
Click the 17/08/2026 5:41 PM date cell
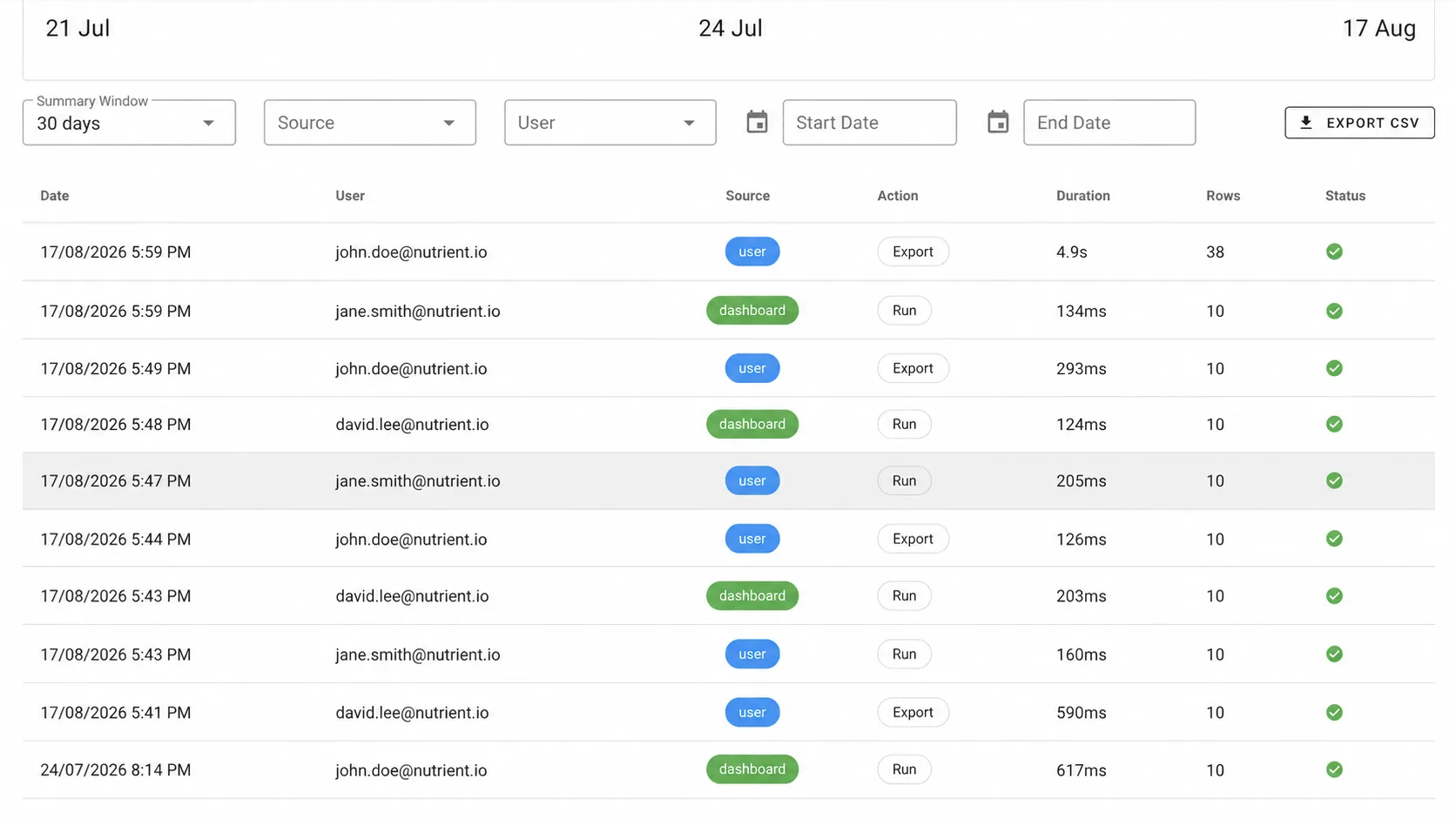pyautogui.click(x=115, y=713)
